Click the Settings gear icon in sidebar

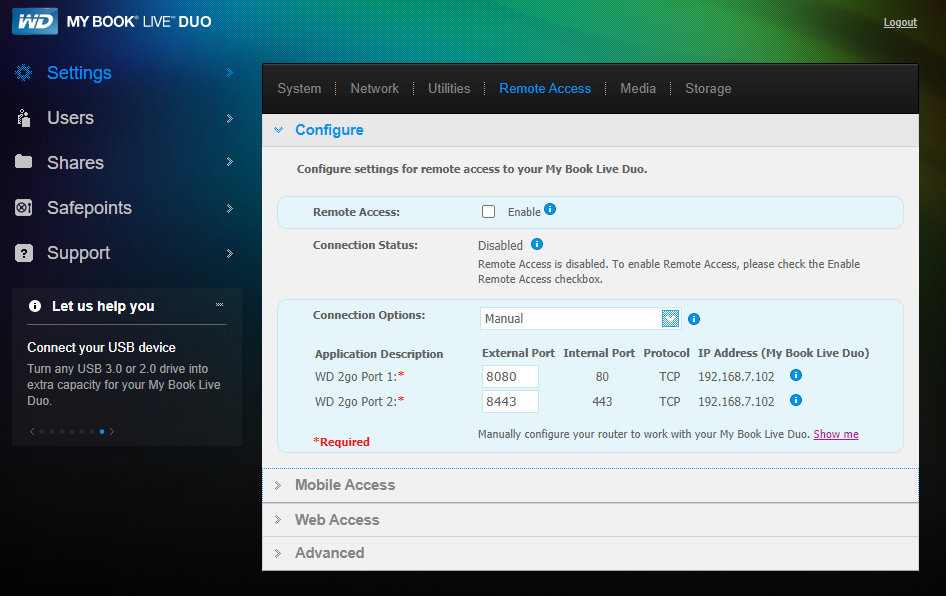pos(24,72)
